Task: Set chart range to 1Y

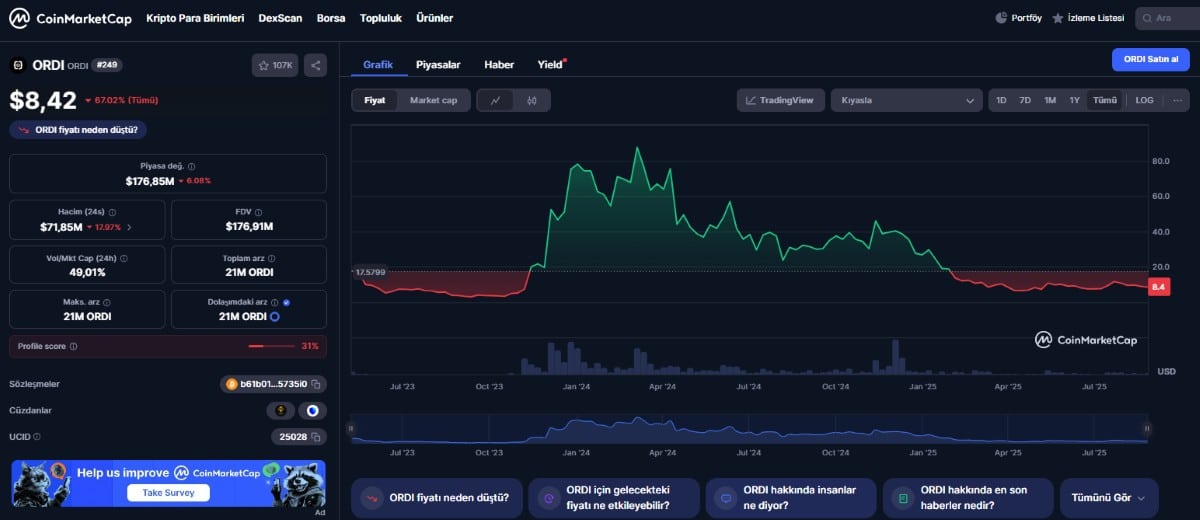Action: pyautogui.click(x=1074, y=100)
